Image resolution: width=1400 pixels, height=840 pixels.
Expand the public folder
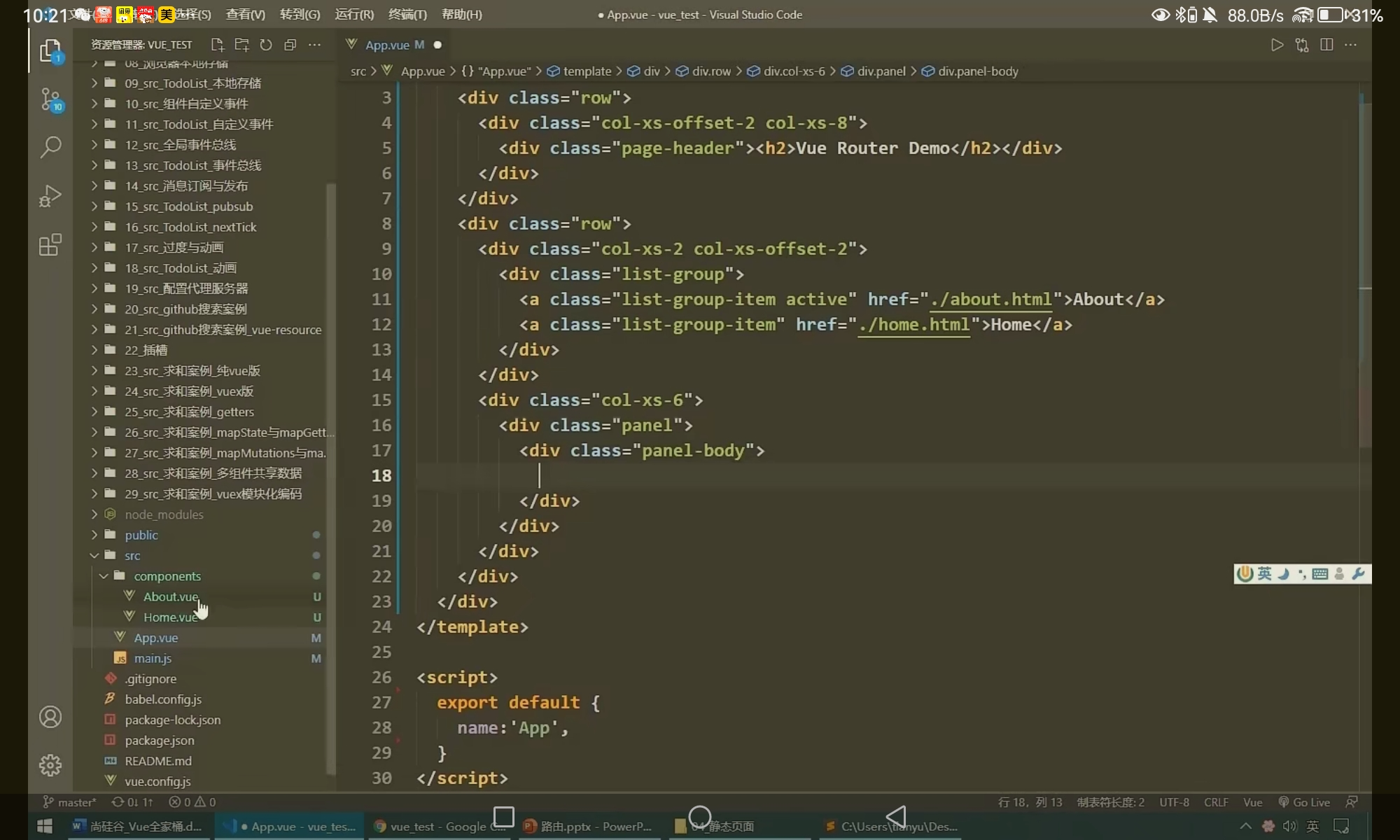pos(141,535)
